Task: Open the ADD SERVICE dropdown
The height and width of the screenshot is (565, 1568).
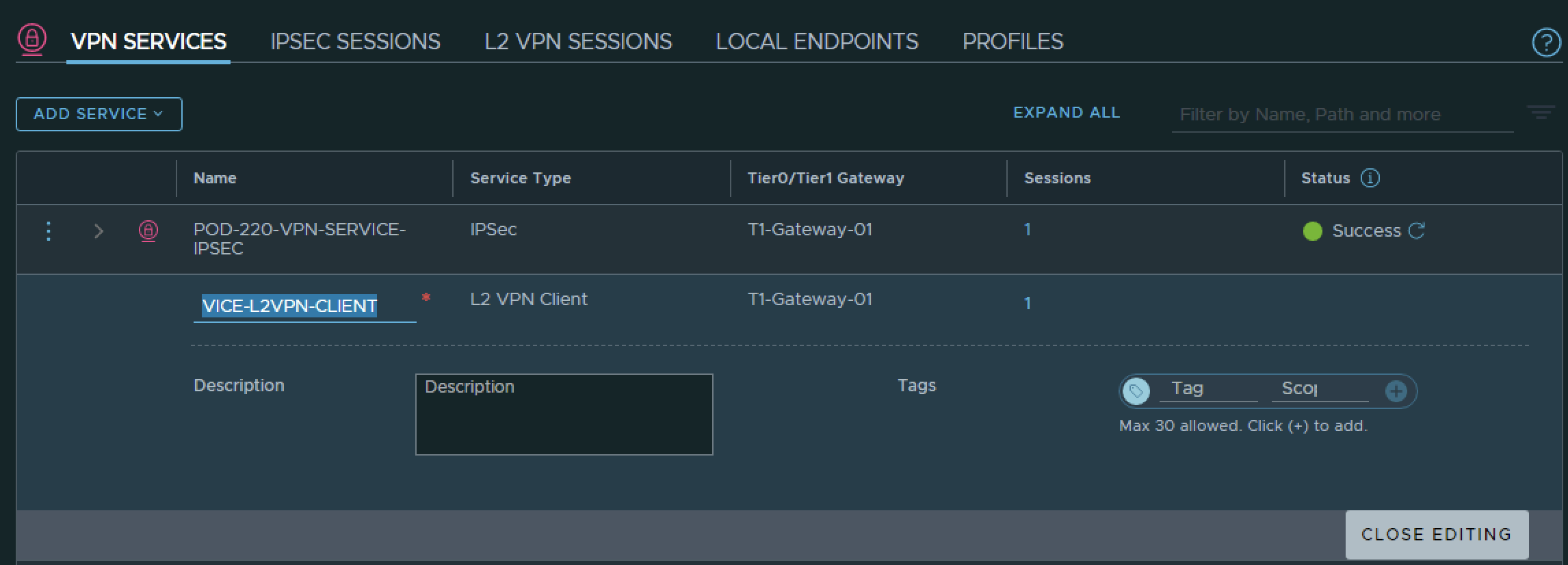Action: tap(99, 114)
